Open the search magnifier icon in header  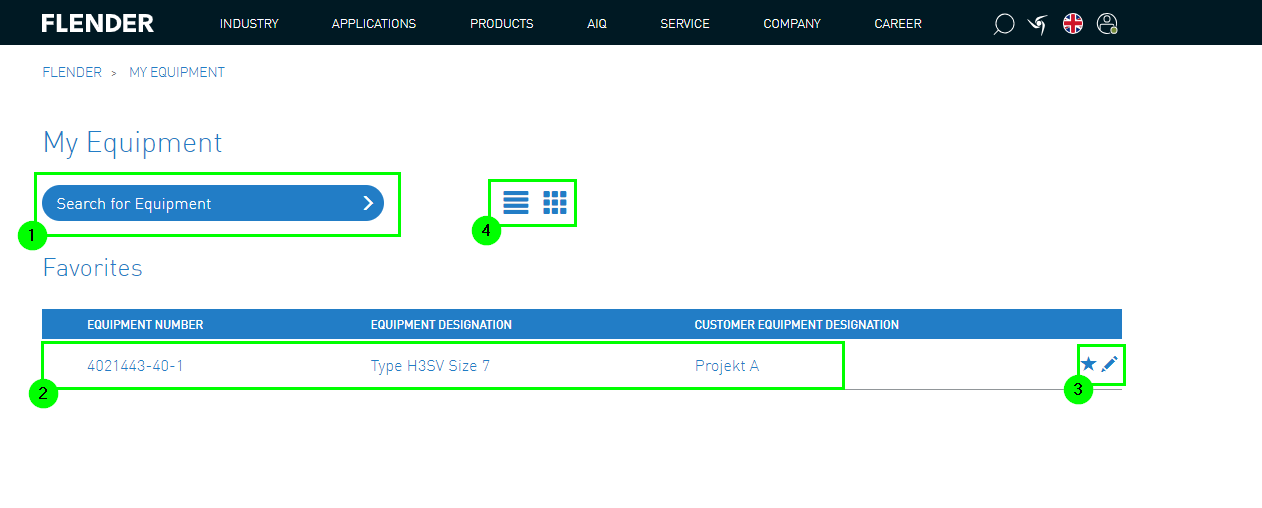[1004, 24]
